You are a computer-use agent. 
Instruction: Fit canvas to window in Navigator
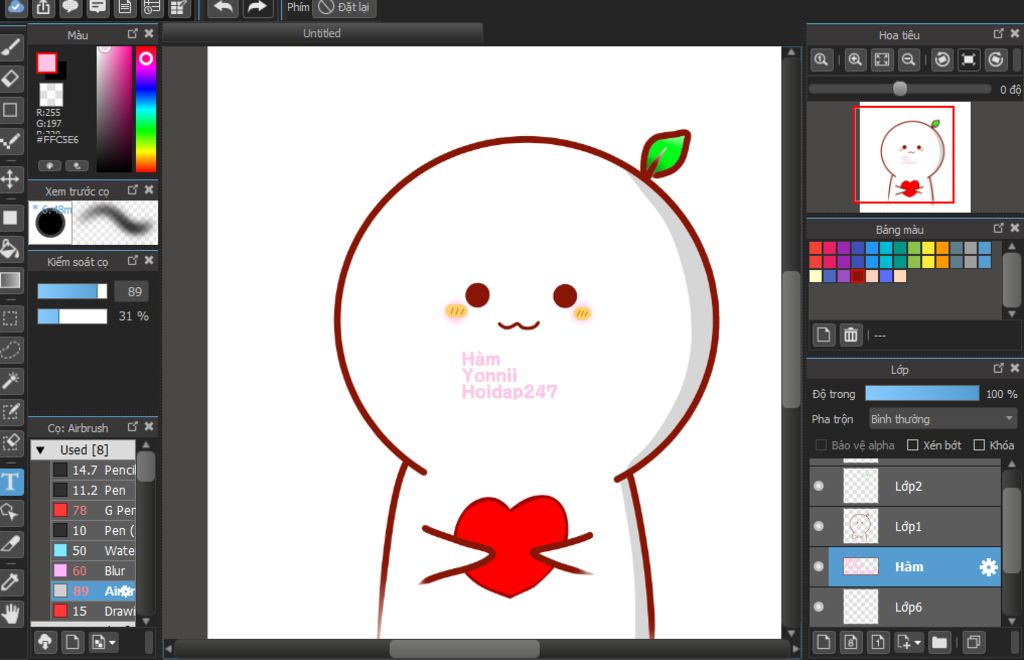[x=882, y=60]
